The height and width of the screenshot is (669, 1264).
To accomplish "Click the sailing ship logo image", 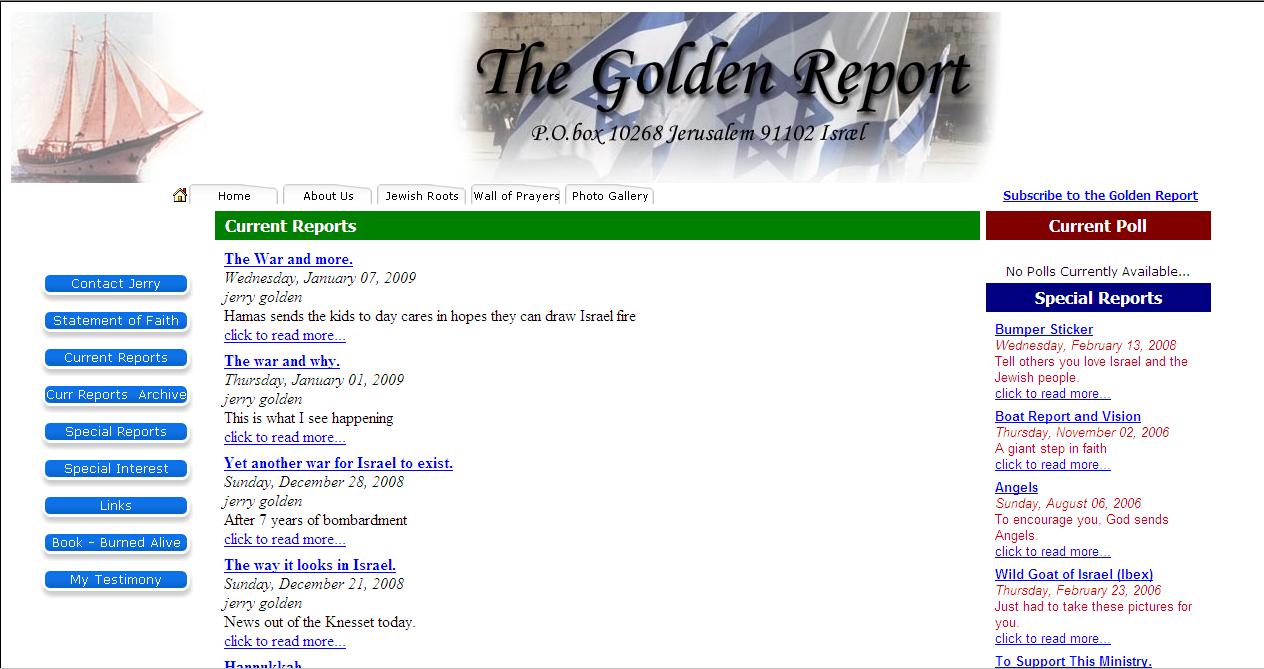I will [x=108, y=98].
